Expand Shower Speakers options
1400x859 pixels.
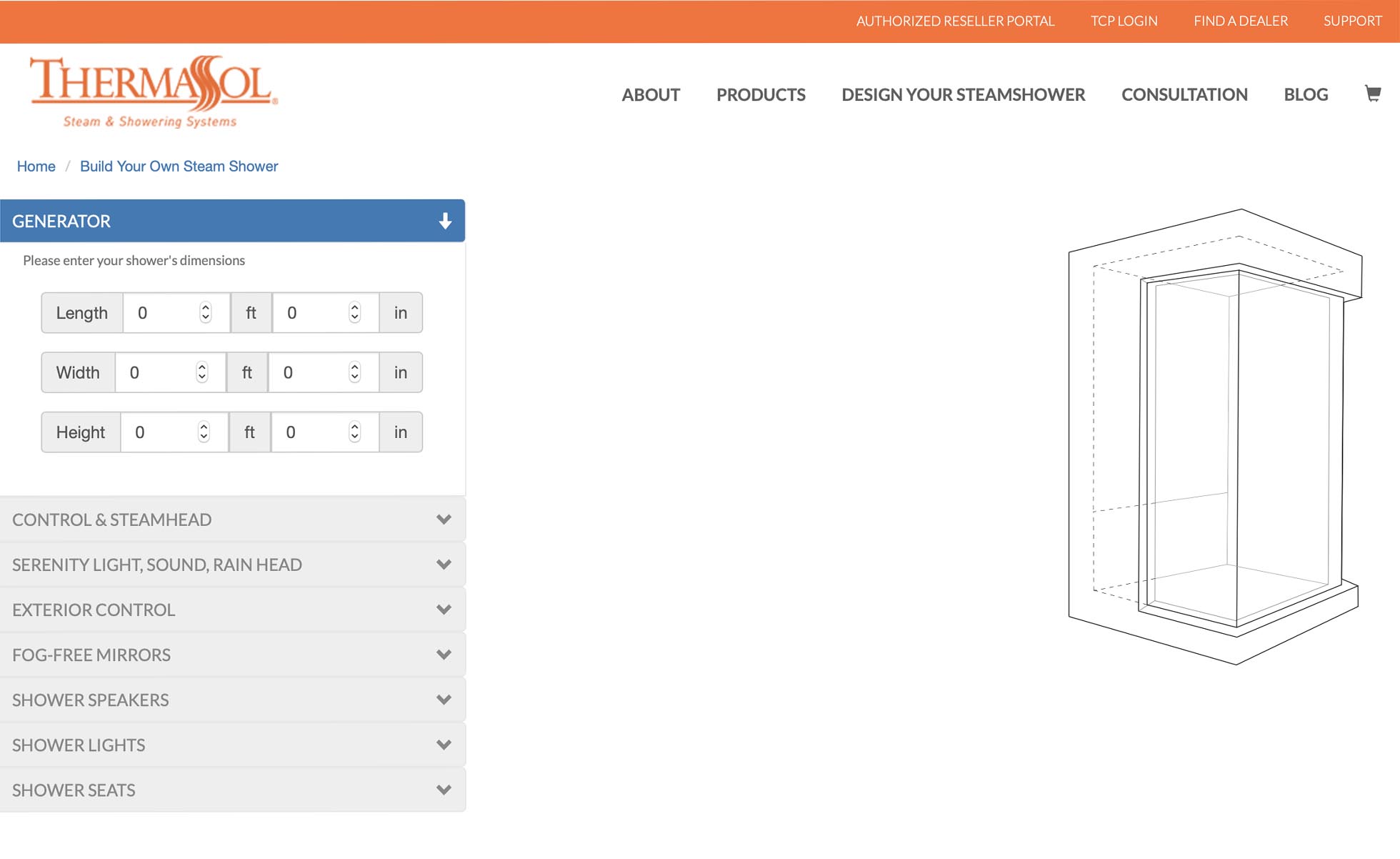[x=232, y=700]
